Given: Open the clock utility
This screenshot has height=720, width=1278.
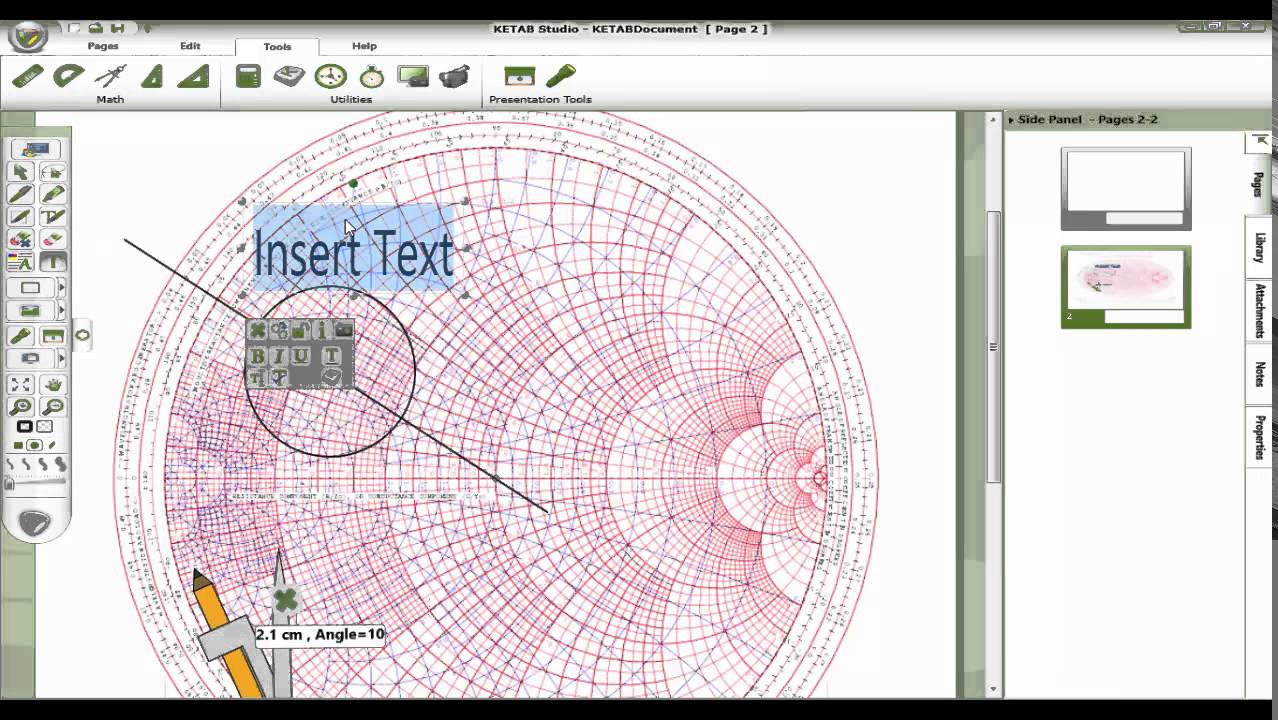Looking at the screenshot, I should pyautogui.click(x=330, y=76).
